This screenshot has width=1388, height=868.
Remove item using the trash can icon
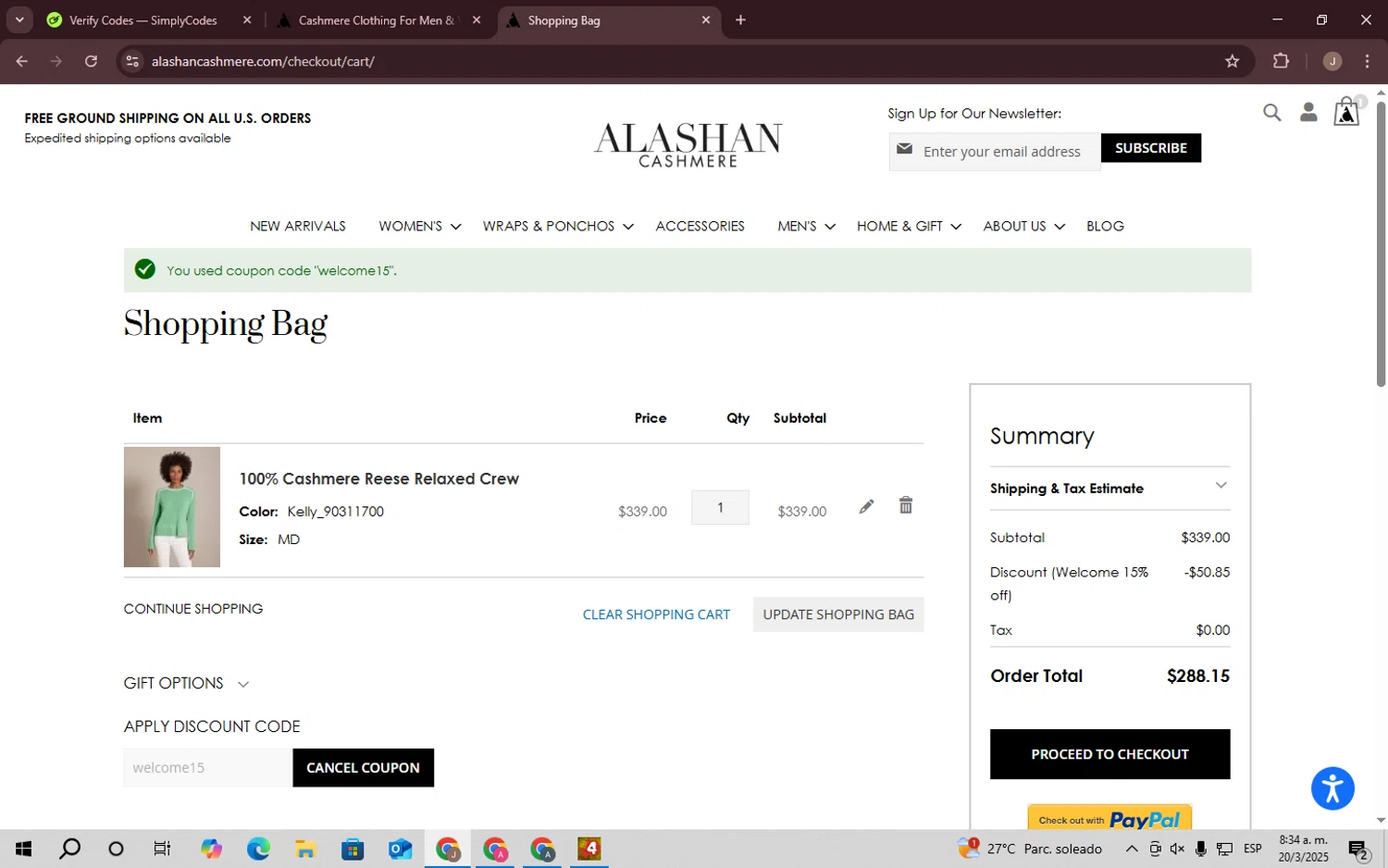pyautogui.click(x=906, y=505)
